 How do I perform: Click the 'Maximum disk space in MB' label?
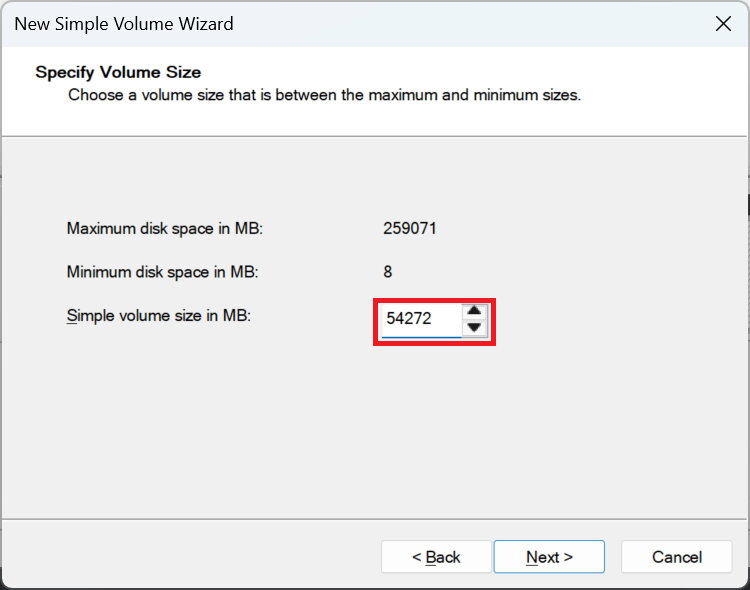coord(165,229)
